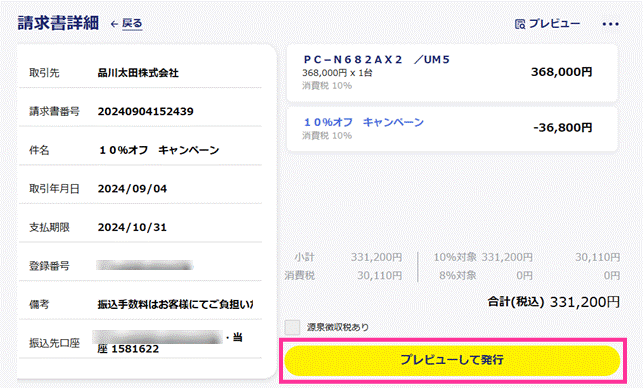Tick the 源泉徴収税あり checkbox
Screen dimensions: 643x388
click(292, 327)
